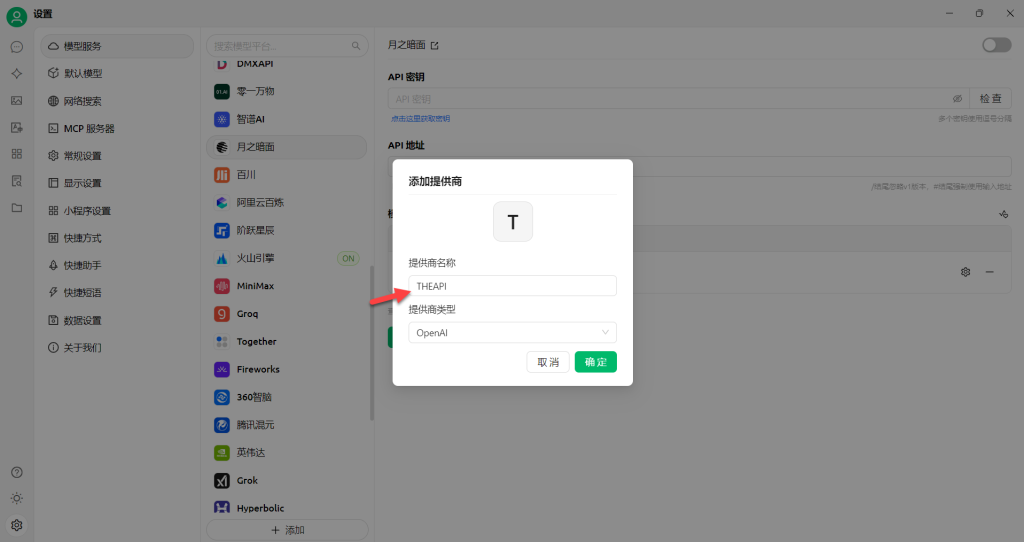Select the Fireworks provider
The width and height of the screenshot is (1024, 542).
[287, 369]
